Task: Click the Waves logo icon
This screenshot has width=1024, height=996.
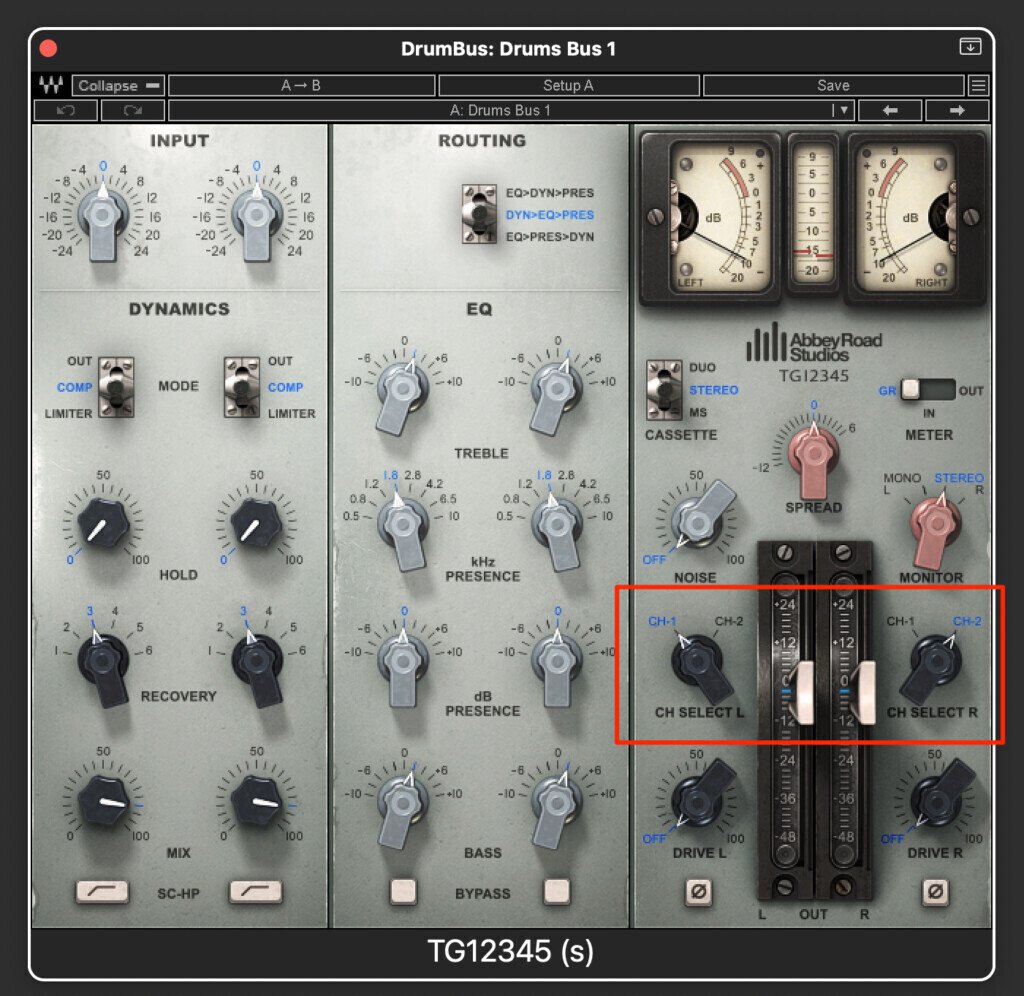Action: [x=51, y=85]
